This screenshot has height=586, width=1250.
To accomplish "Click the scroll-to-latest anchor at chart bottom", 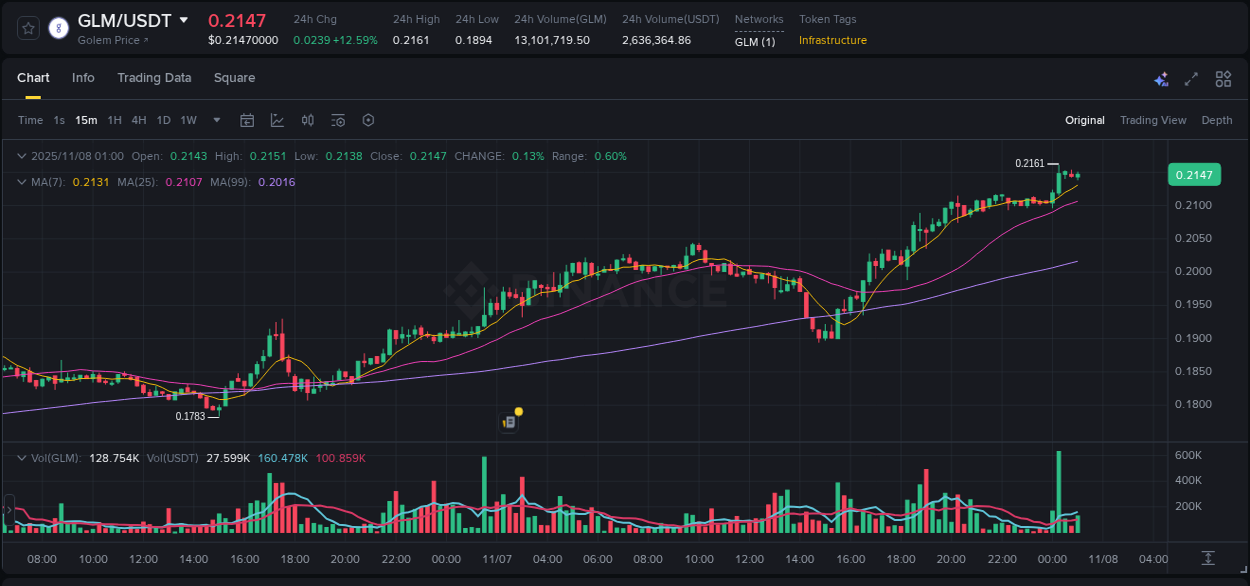I will 1206,560.
